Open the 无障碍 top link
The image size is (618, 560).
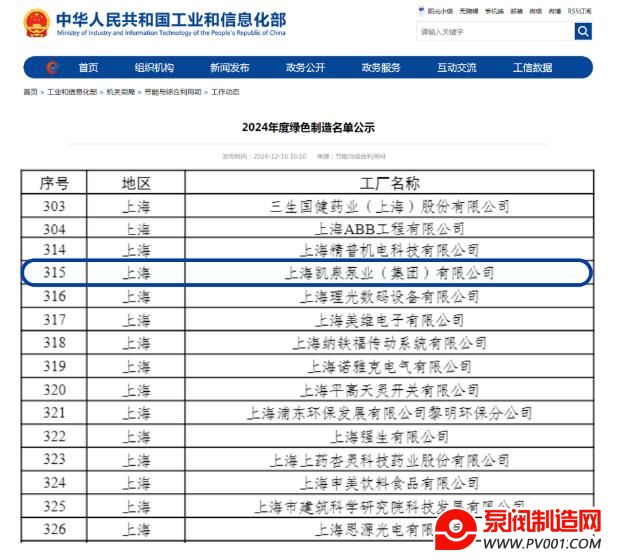[469, 11]
